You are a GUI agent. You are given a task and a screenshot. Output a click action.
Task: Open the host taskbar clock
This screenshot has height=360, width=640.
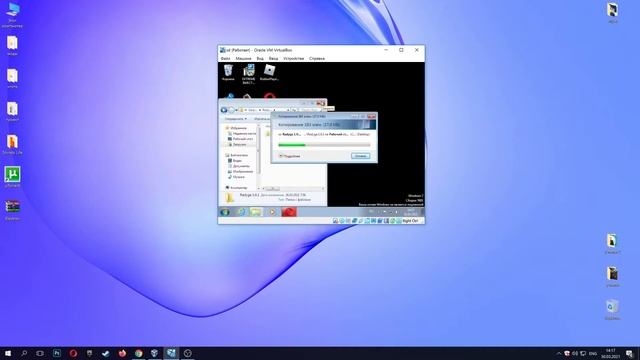[610, 353]
